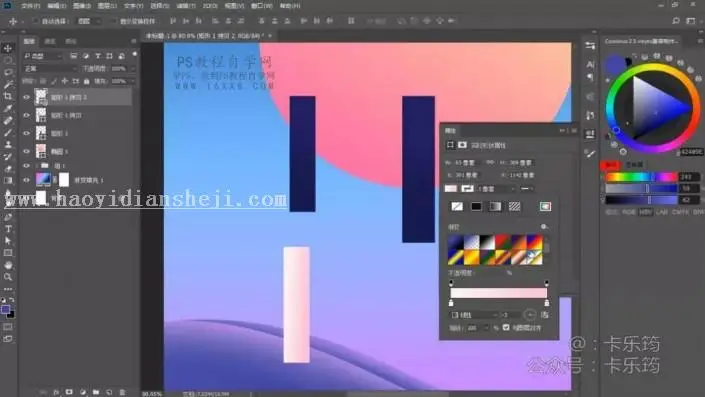Screen dimensions: 705x397
Task: Choose the pattern fill type button
Action: [x=514, y=206]
